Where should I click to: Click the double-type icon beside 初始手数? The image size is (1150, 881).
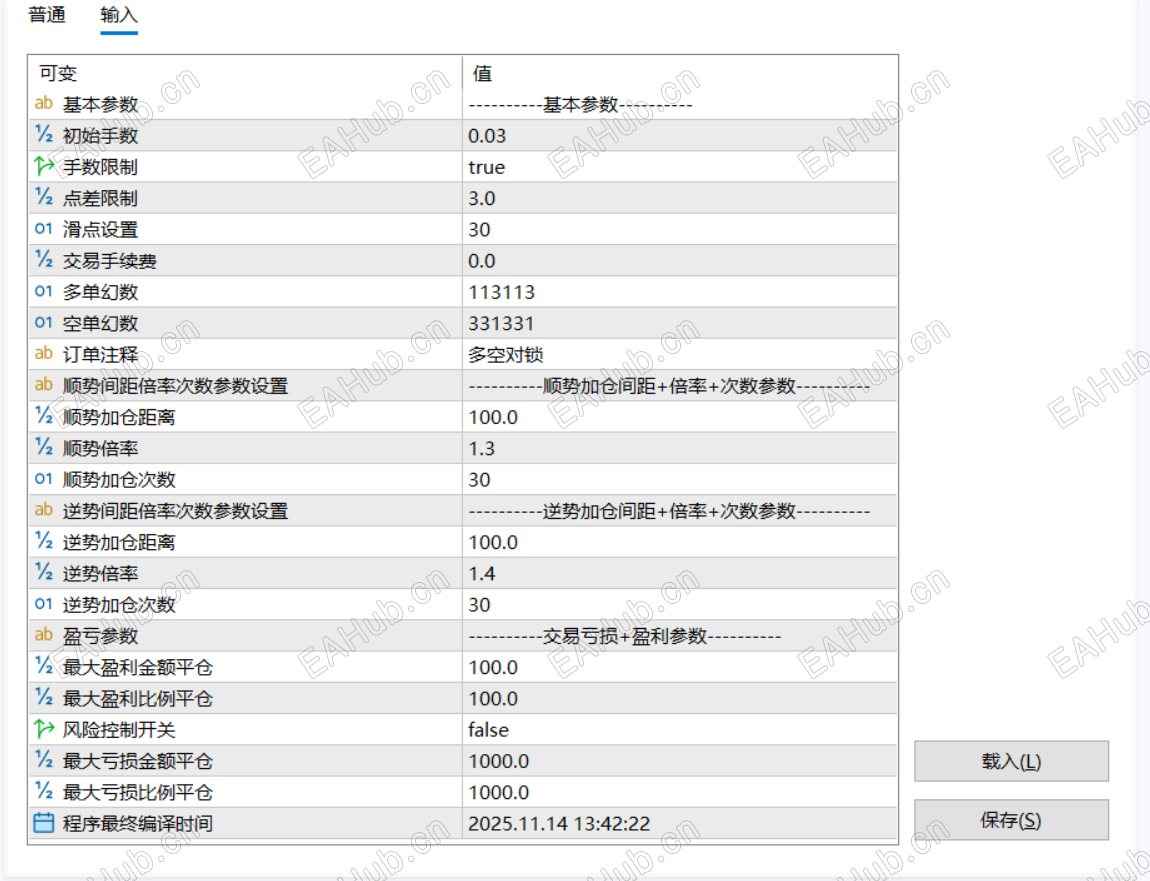[x=44, y=134]
